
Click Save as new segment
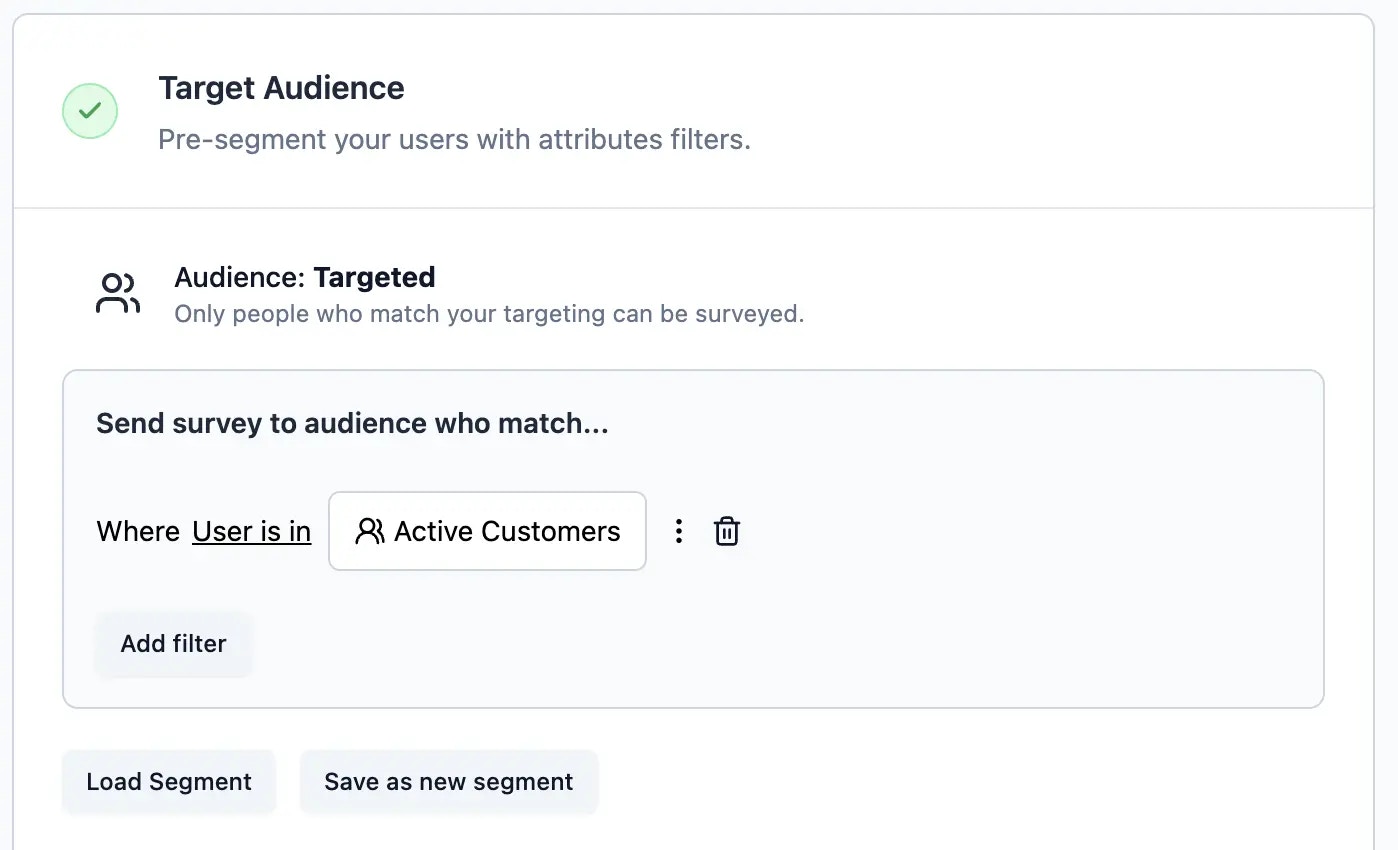click(x=449, y=782)
